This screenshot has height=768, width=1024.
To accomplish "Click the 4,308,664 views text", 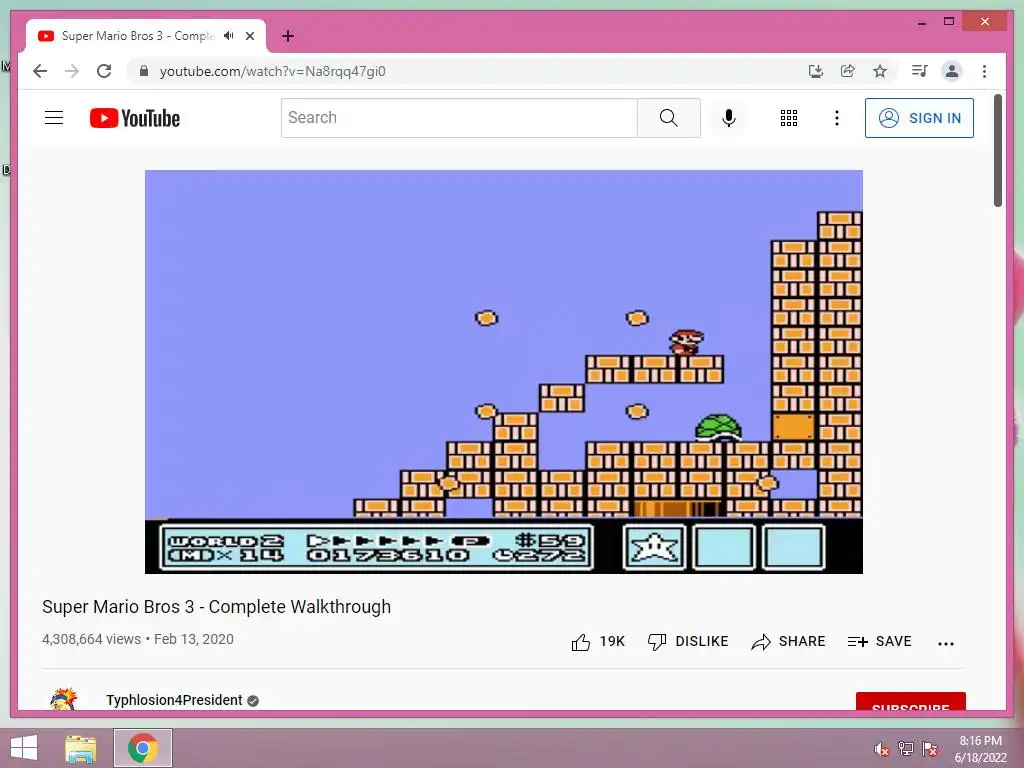I will (x=91, y=639).
